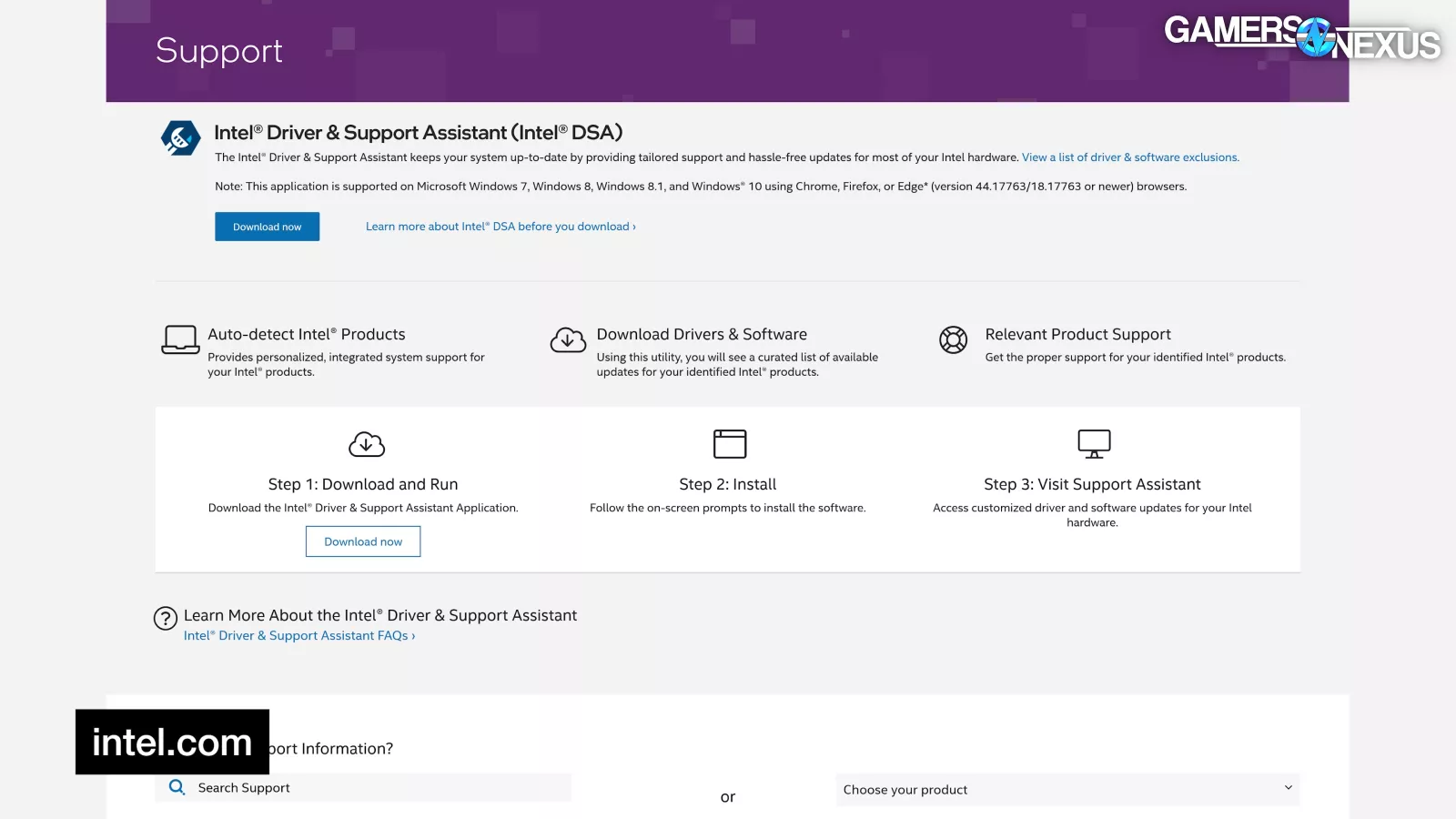The height and width of the screenshot is (819, 1456).
Task: Expand the Choose your product dropdown
Action: point(1067,789)
